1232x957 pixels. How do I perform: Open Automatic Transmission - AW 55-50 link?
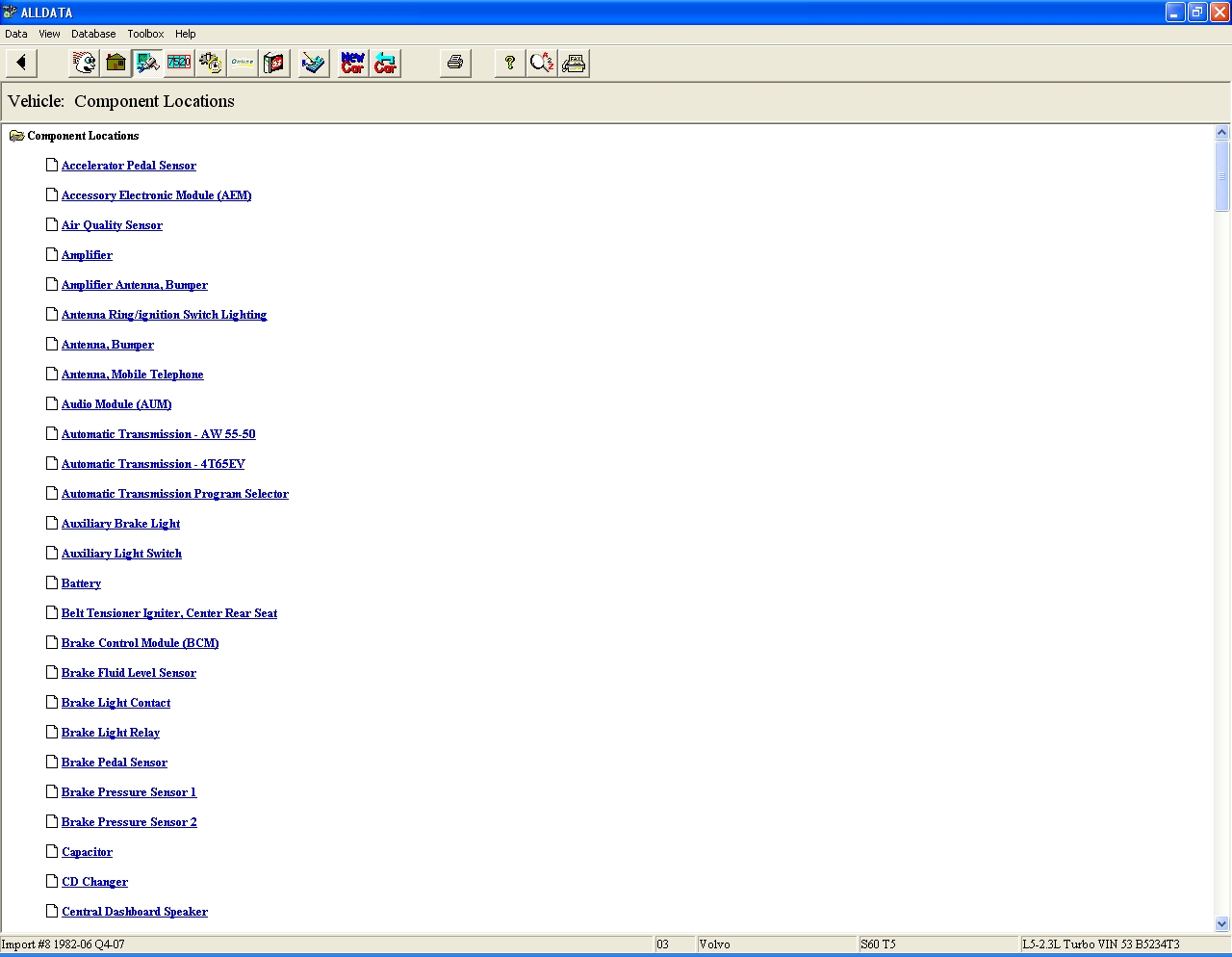(x=159, y=434)
